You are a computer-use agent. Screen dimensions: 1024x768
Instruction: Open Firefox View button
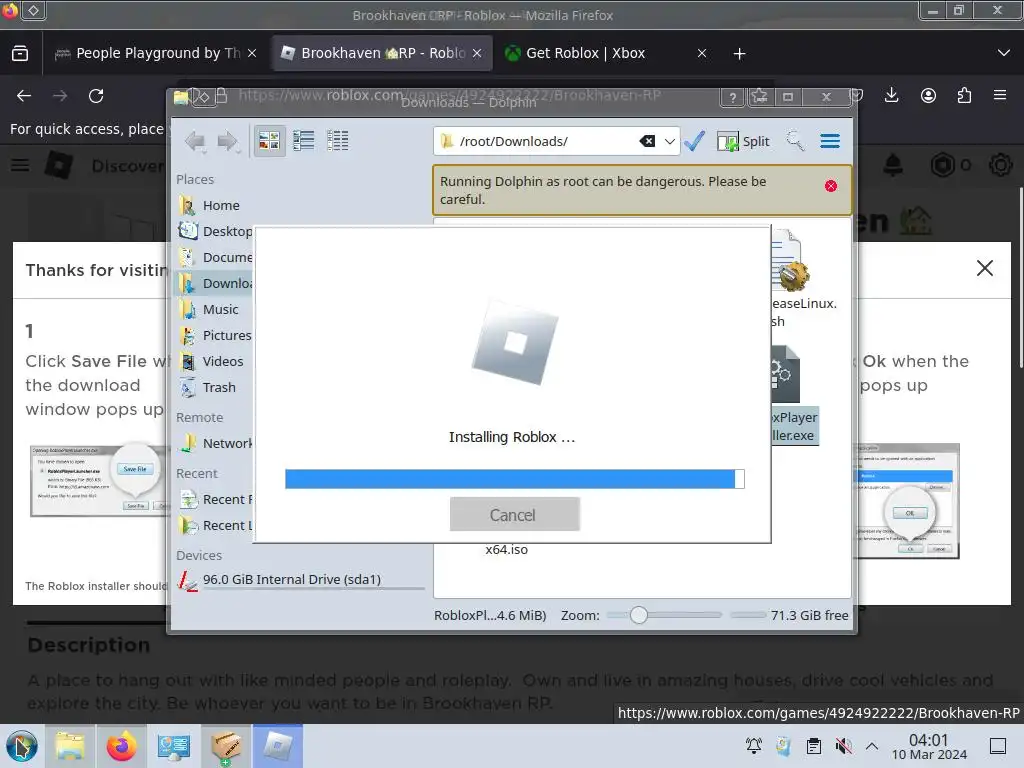tap(20, 53)
